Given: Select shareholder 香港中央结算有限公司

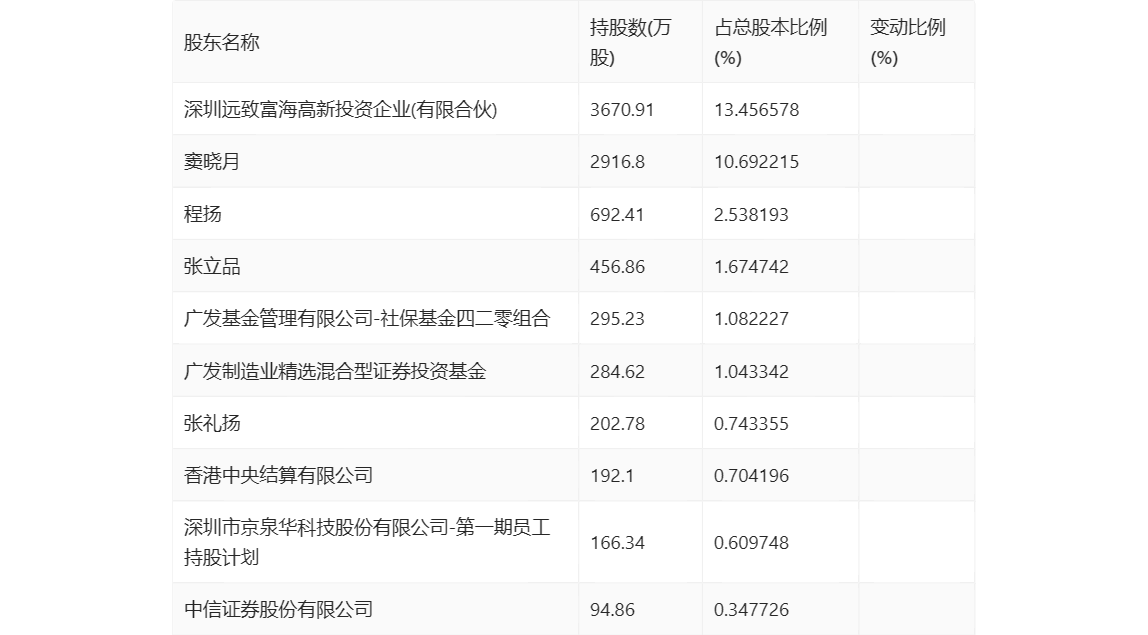Looking at the screenshot, I should click(x=278, y=475).
